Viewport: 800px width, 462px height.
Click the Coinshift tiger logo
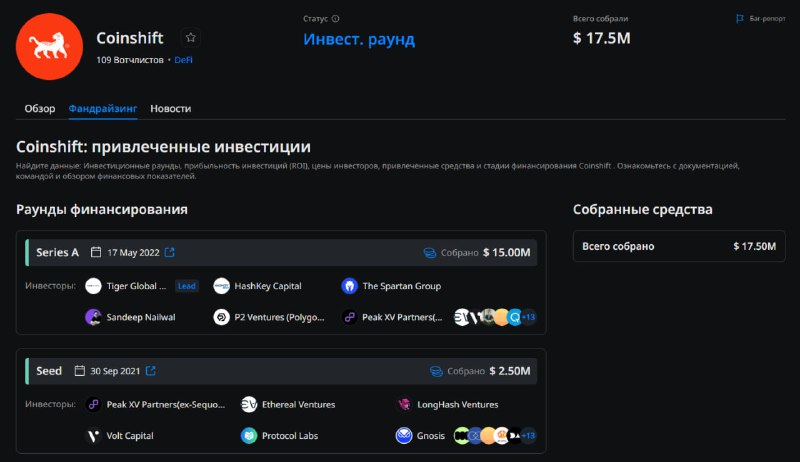click(x=49, y=46)
